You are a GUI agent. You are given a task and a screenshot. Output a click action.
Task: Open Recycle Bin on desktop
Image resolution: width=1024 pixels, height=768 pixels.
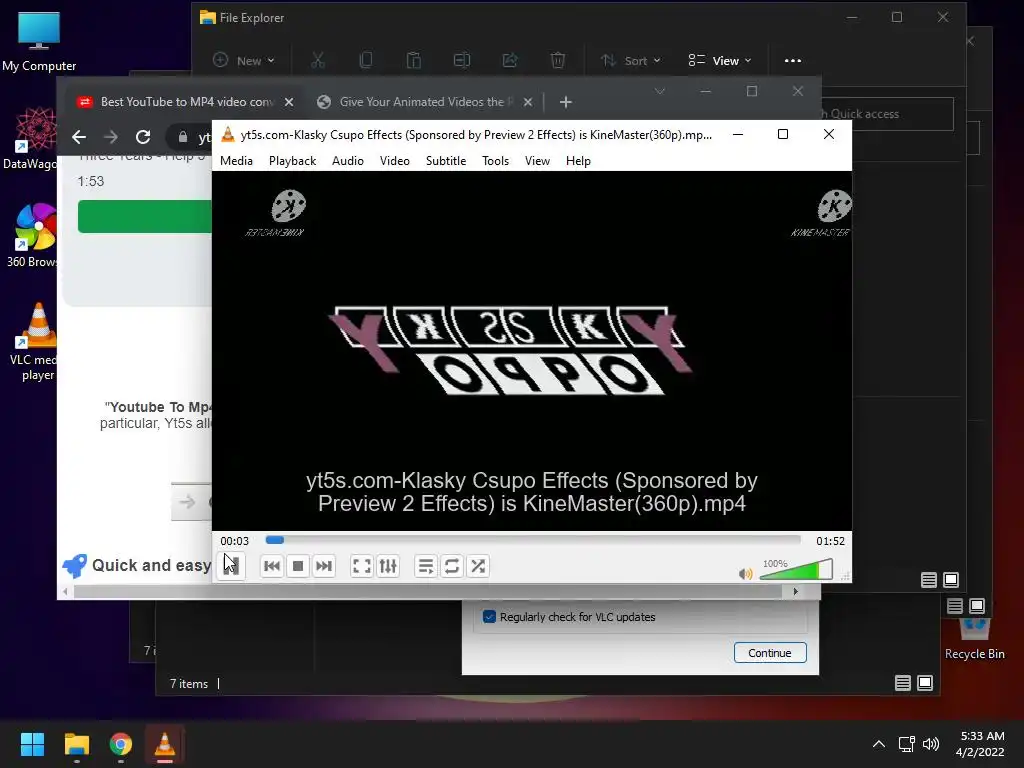[x=974, y=640]
